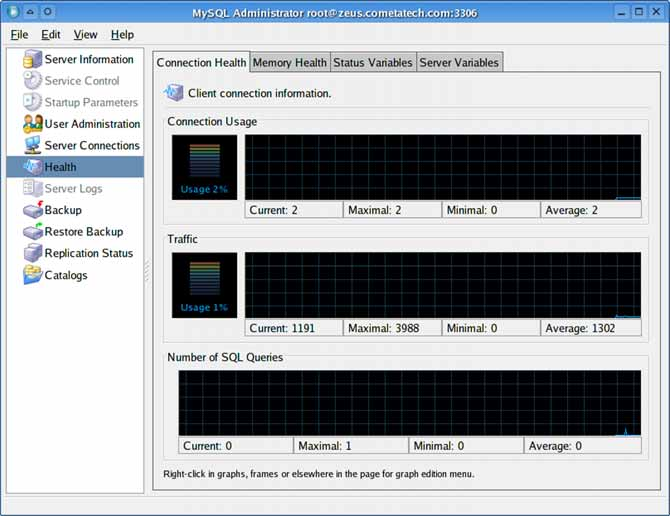Open the Catalogs folder icon
This screenshot has height=516, width=670.
(32, 275)
